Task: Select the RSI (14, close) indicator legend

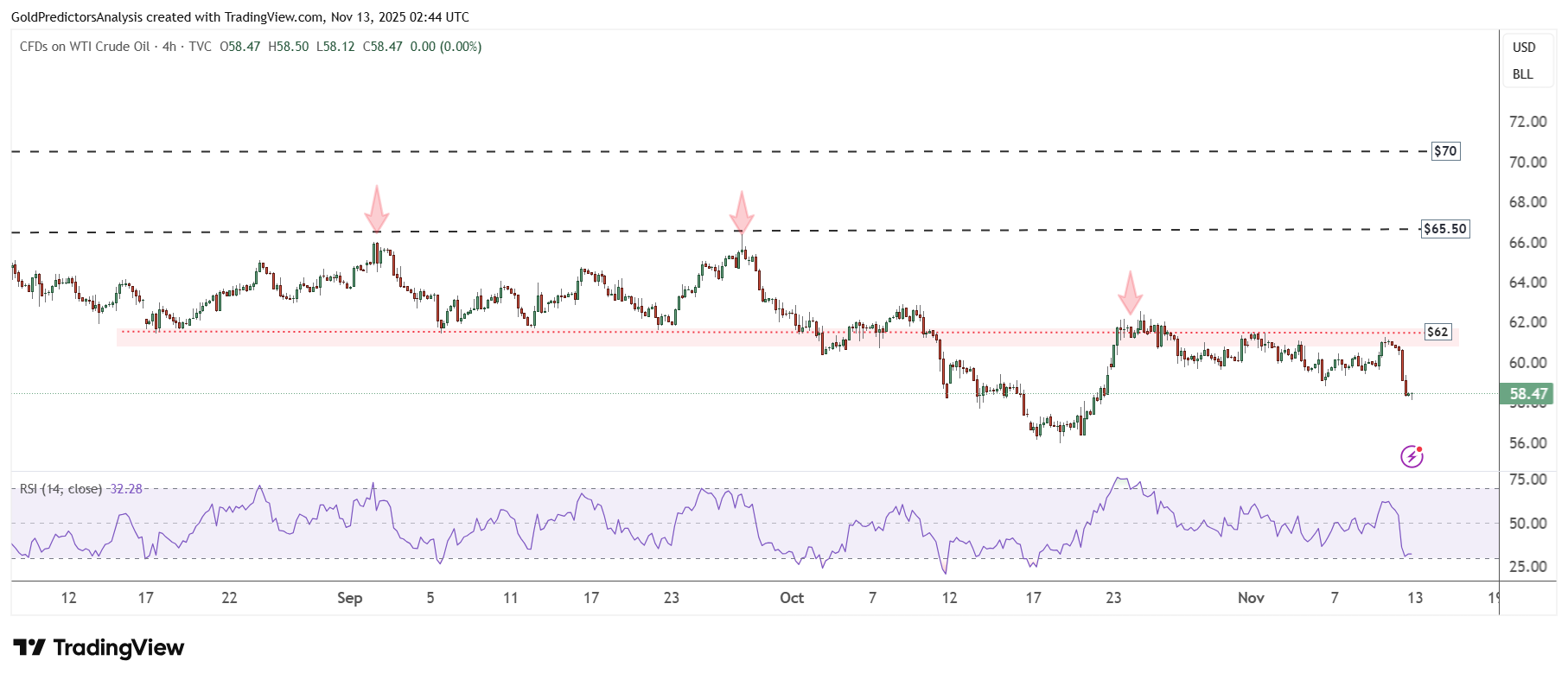Action: point(61,489)
